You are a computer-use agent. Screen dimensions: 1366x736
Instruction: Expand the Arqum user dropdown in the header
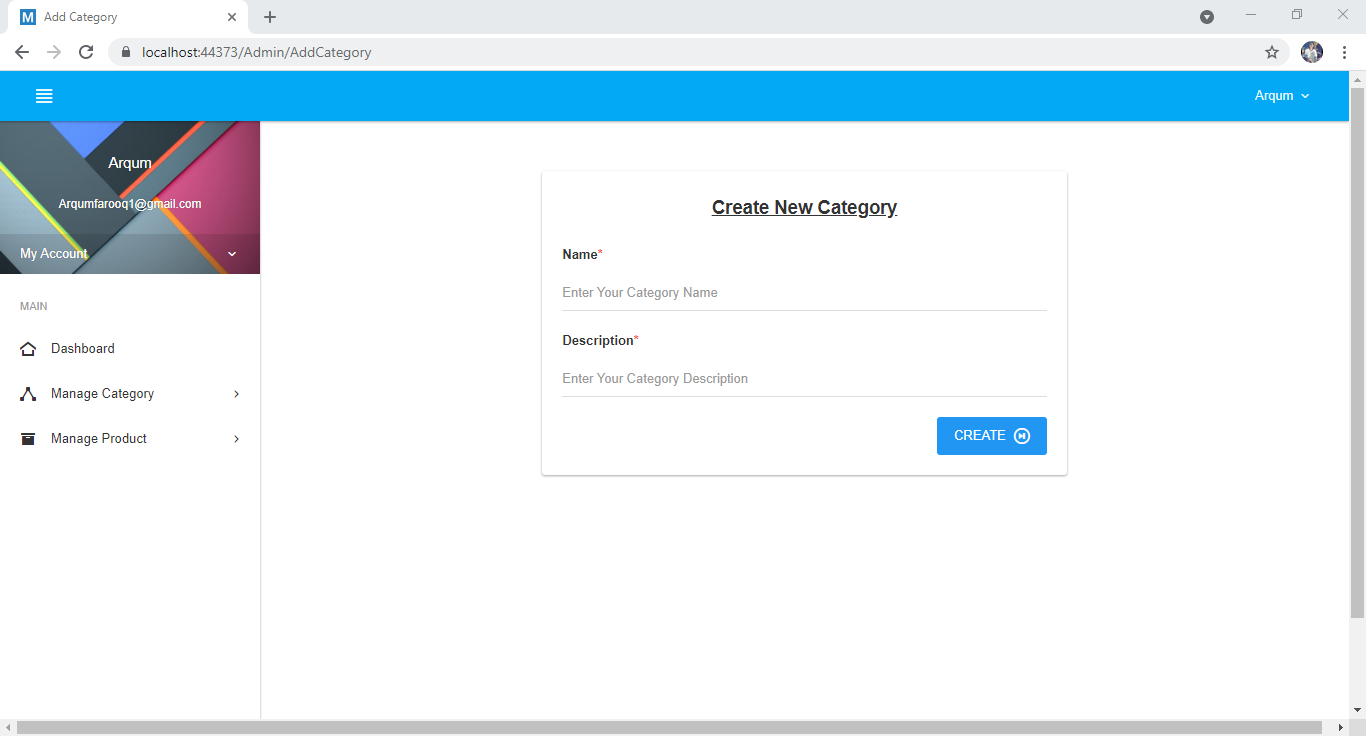tap(1282, 96)
